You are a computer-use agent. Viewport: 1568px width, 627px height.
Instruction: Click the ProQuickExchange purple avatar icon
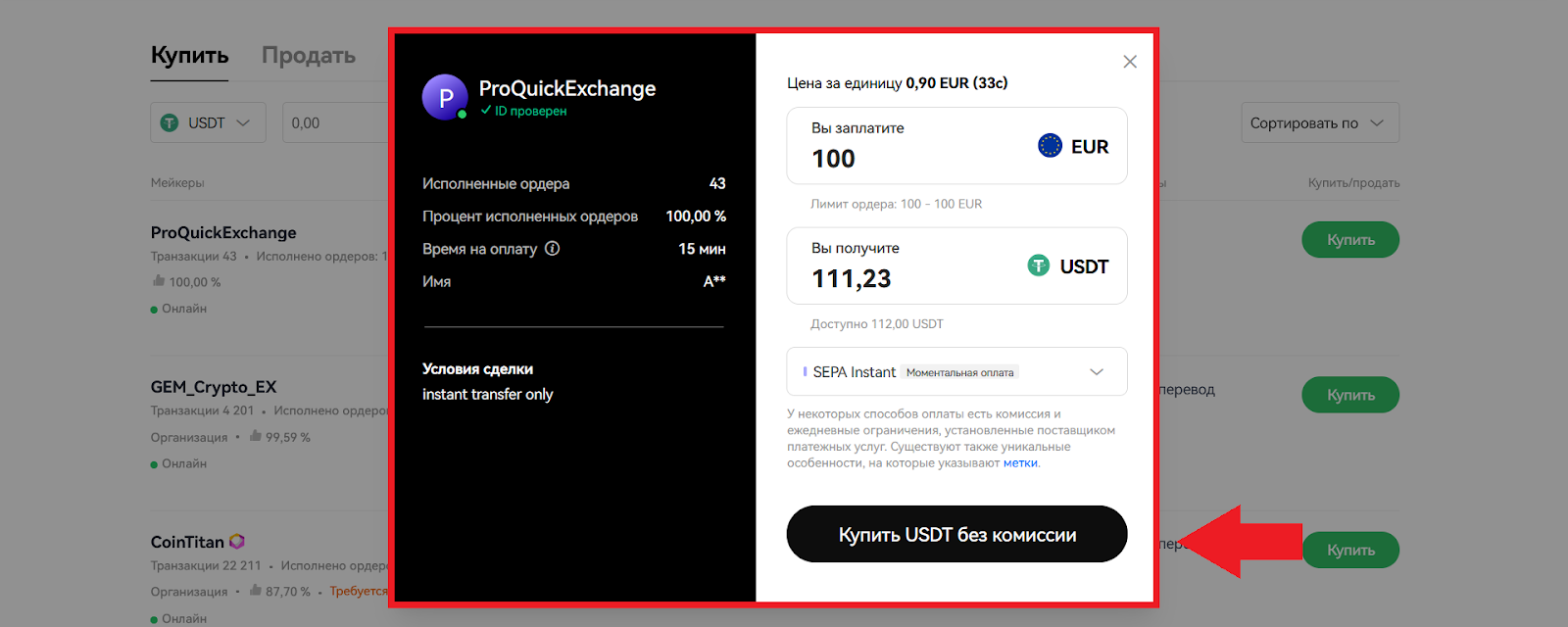pyautogui.click(x=445, y=97)
